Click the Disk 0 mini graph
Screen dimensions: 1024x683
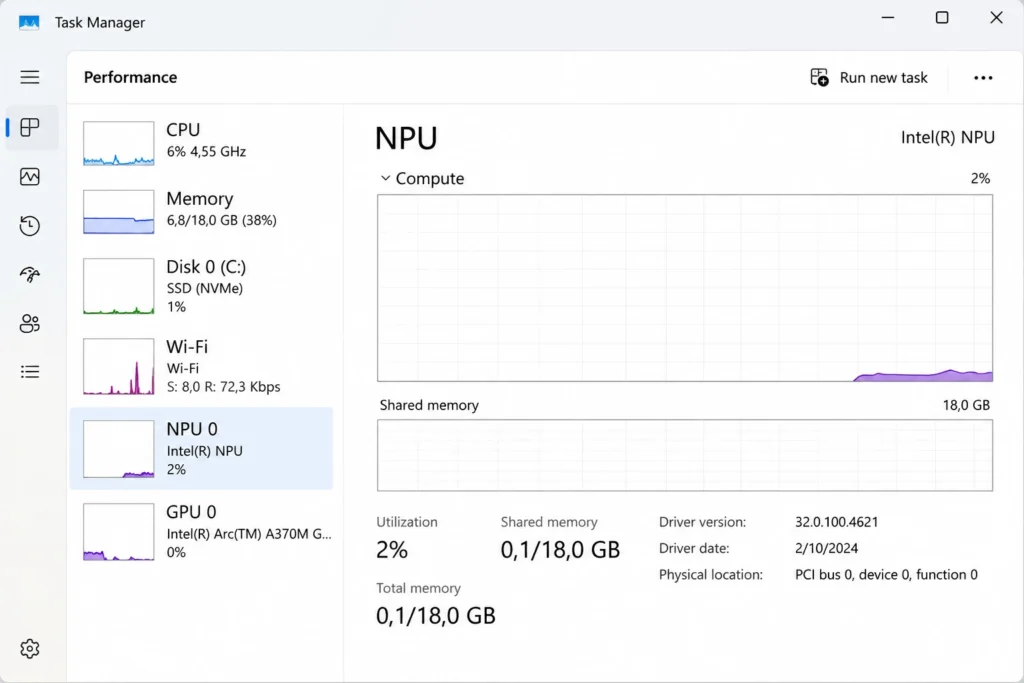click(x=119, y=286)
